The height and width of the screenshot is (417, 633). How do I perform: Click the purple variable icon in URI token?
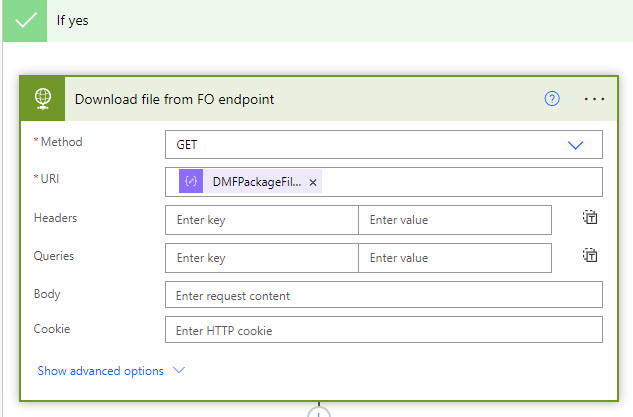pyautogui.click(x=191, y=182)
